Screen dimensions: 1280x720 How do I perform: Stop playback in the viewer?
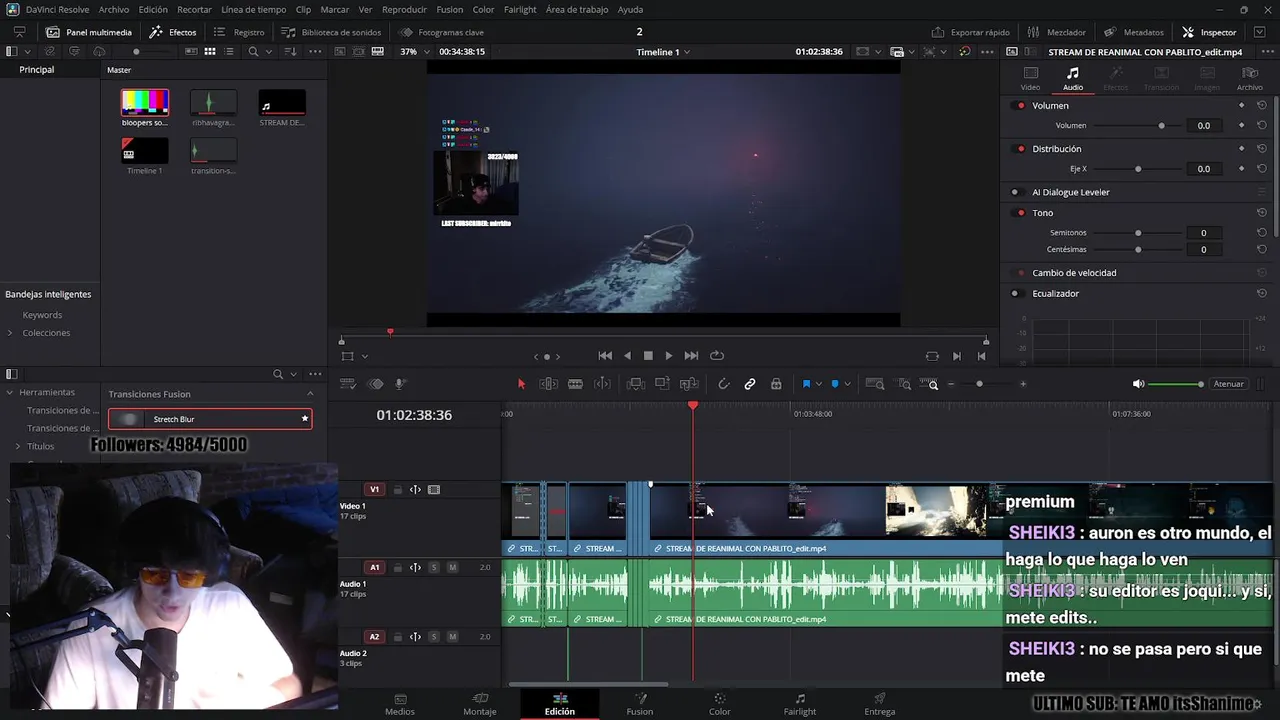[648, 356]
